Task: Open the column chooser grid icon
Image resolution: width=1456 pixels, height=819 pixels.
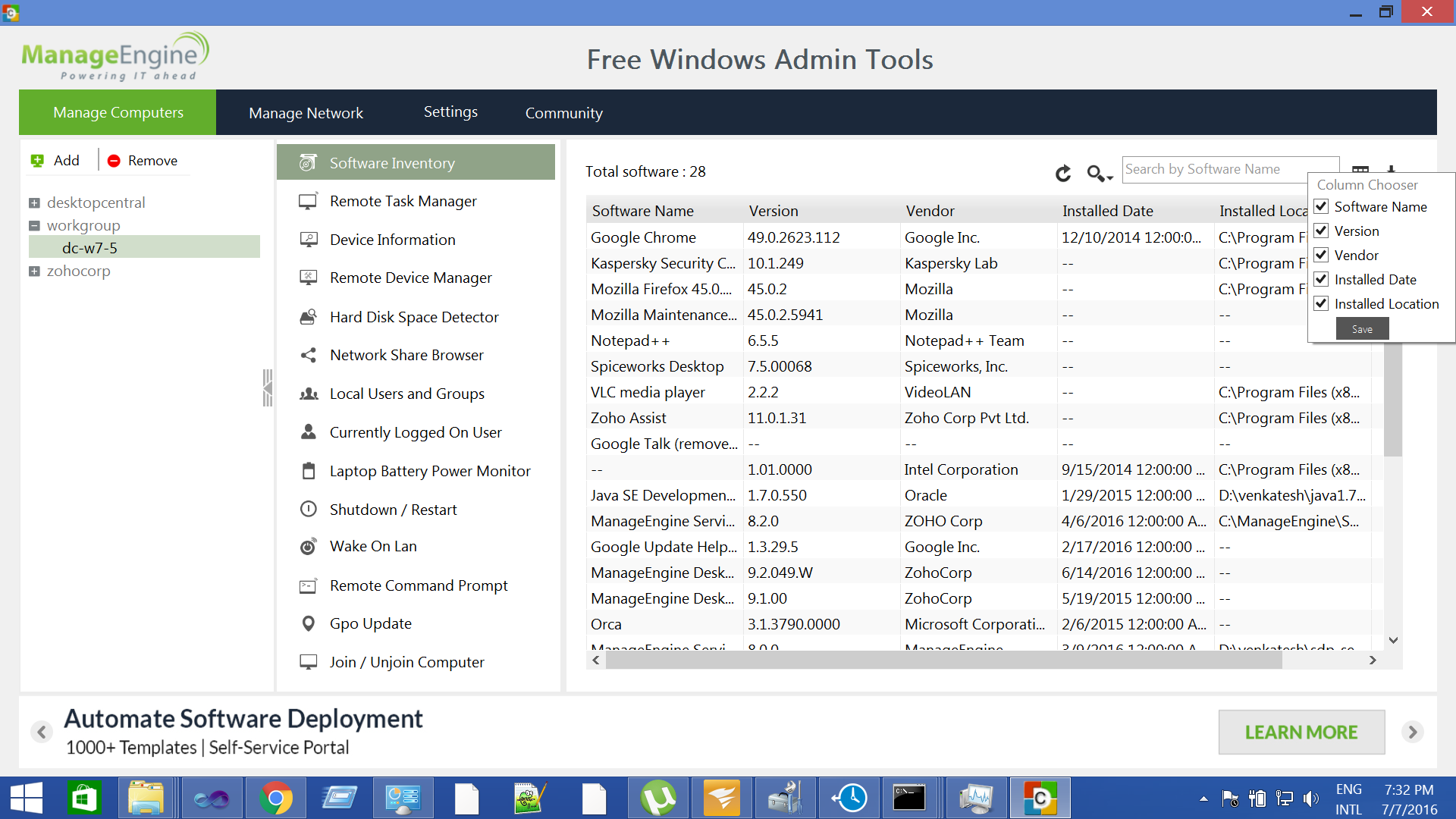Action: point(1360,169)
